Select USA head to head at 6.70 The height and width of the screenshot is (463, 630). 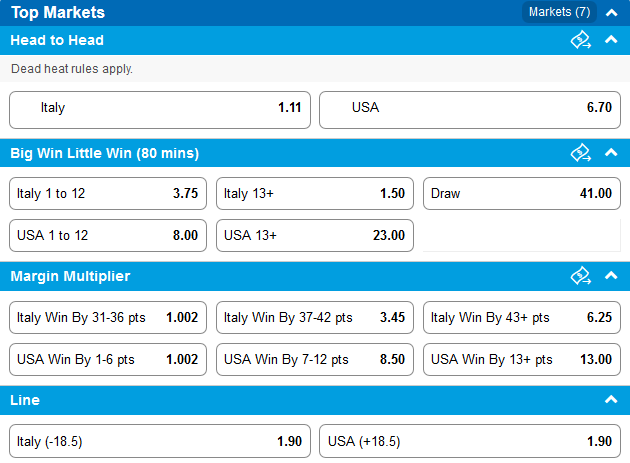pyautogui.click(x=470, y=110)
